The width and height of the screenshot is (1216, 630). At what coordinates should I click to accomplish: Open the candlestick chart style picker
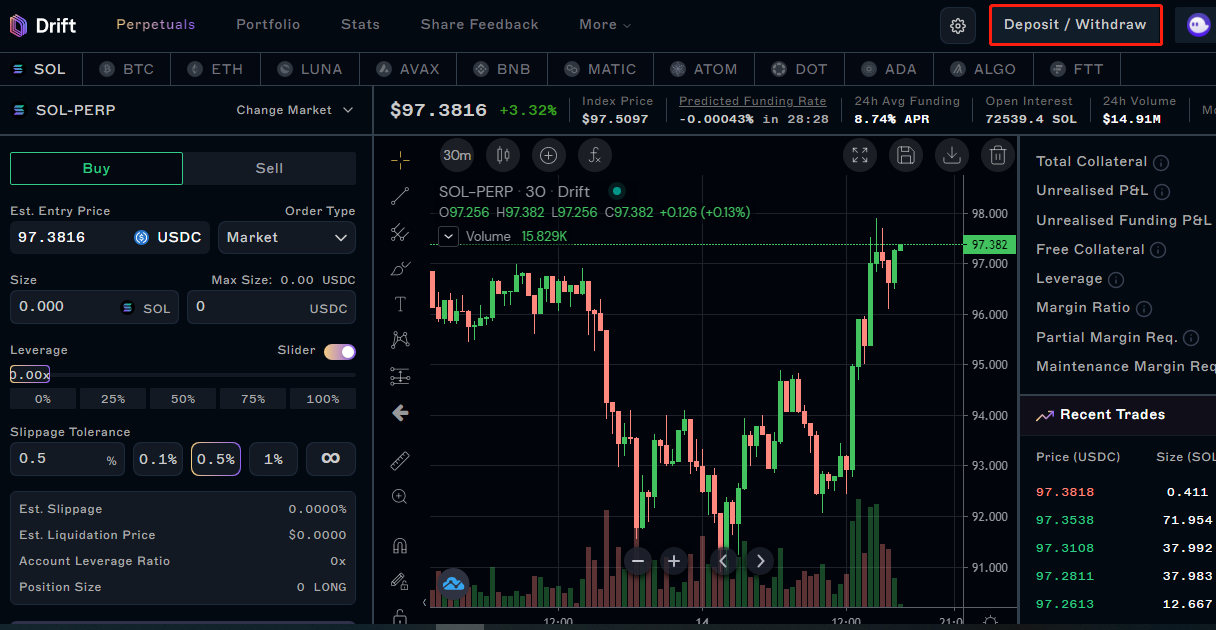click(x=503, y=155)
